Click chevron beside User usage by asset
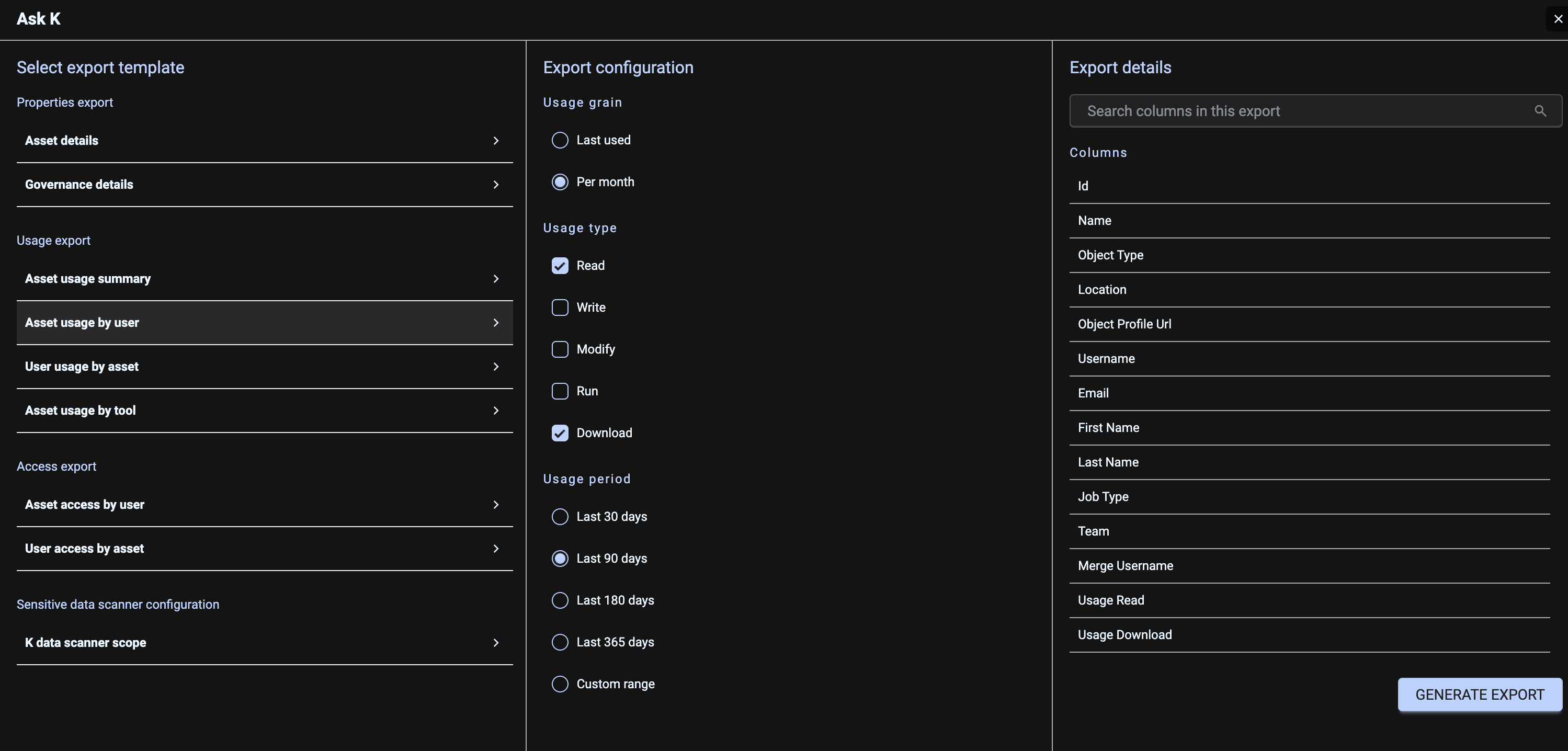The width and height of the screenshot is (1568, 751). [x=495, y=367]
